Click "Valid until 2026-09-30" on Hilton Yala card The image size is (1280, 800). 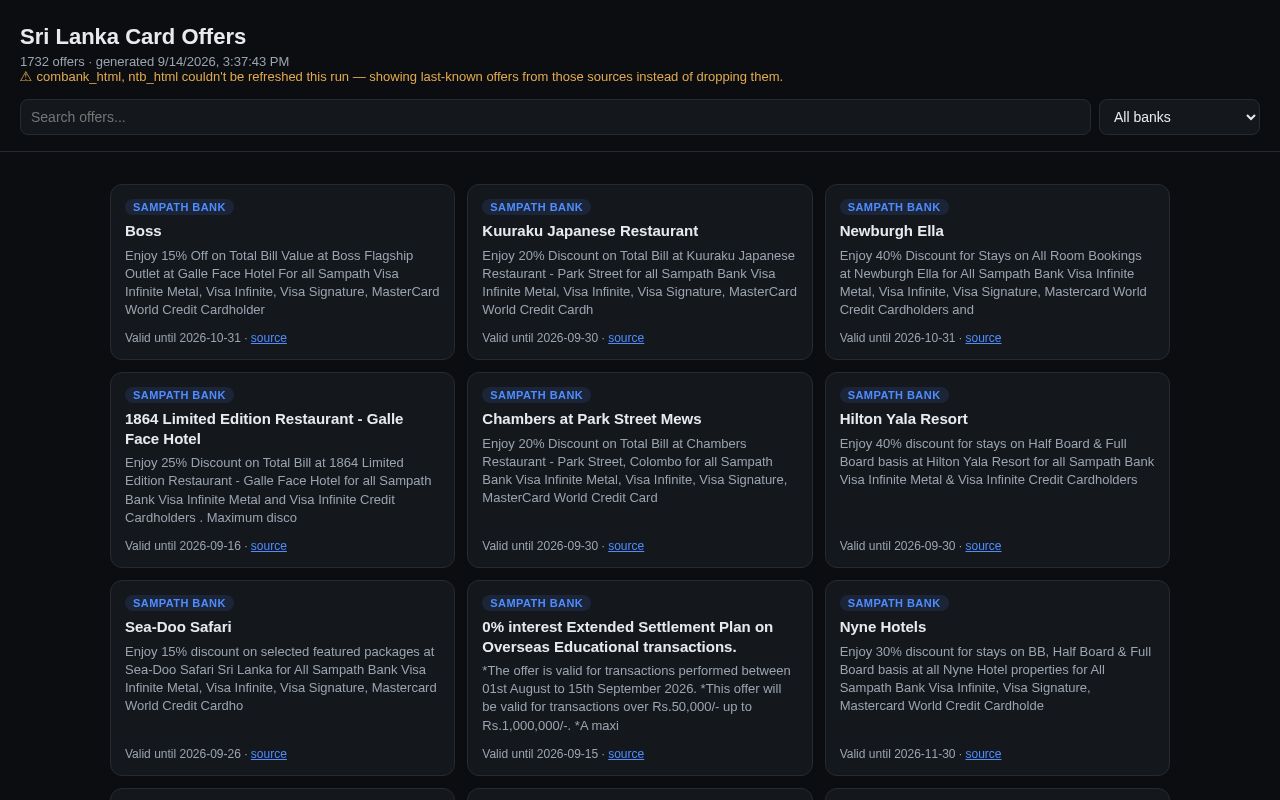pyautogui.click(x=898, y=546)
